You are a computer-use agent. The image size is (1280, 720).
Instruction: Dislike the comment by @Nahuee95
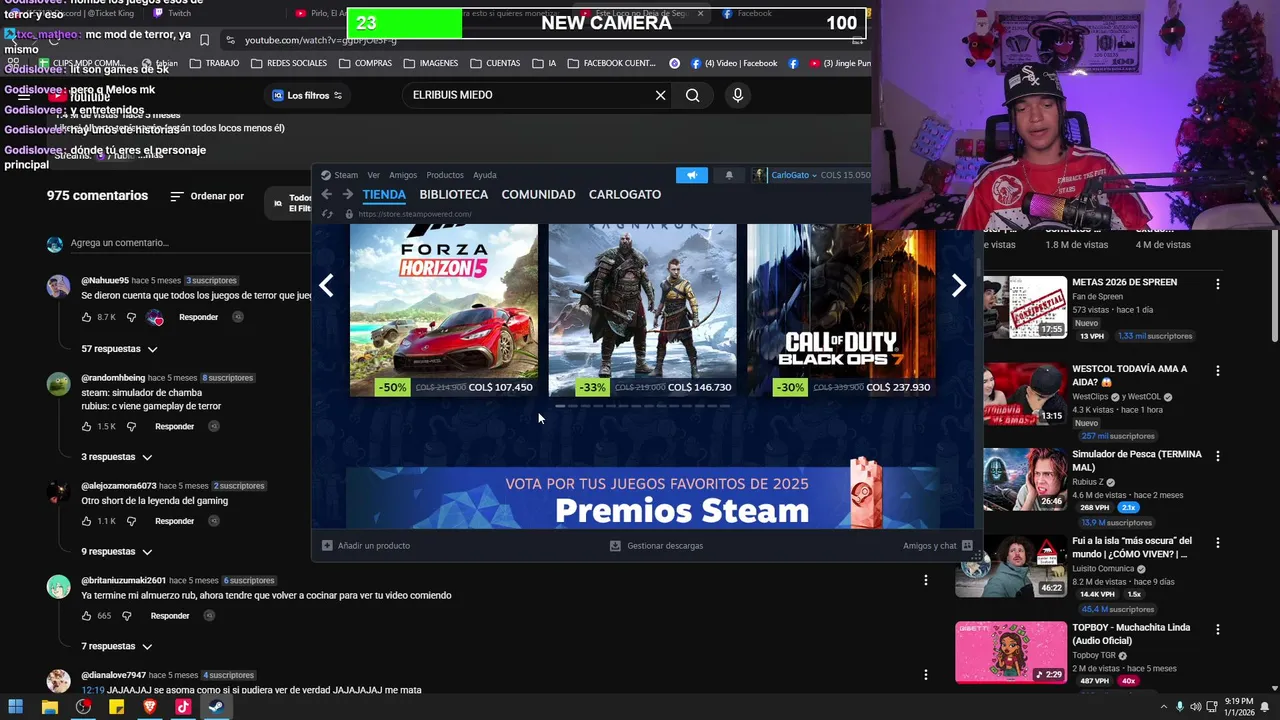(x=131, y=317)
